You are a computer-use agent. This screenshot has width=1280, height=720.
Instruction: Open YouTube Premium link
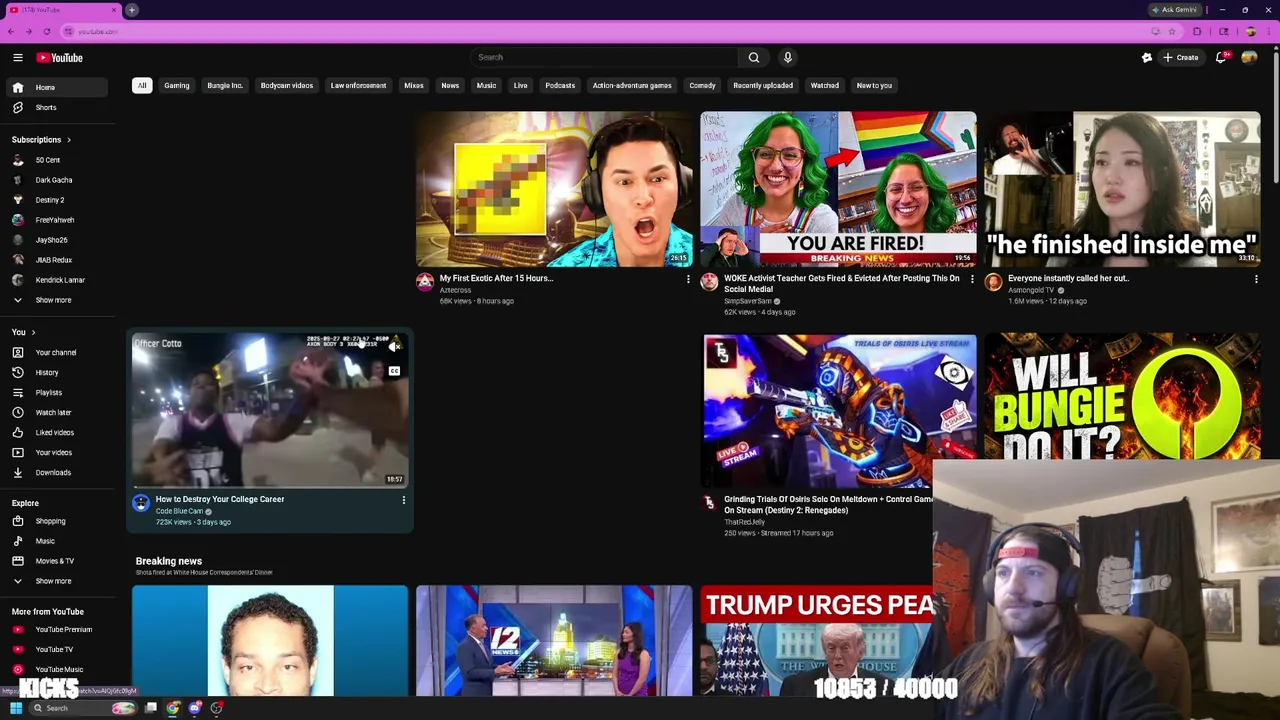[x=58, y=629]
